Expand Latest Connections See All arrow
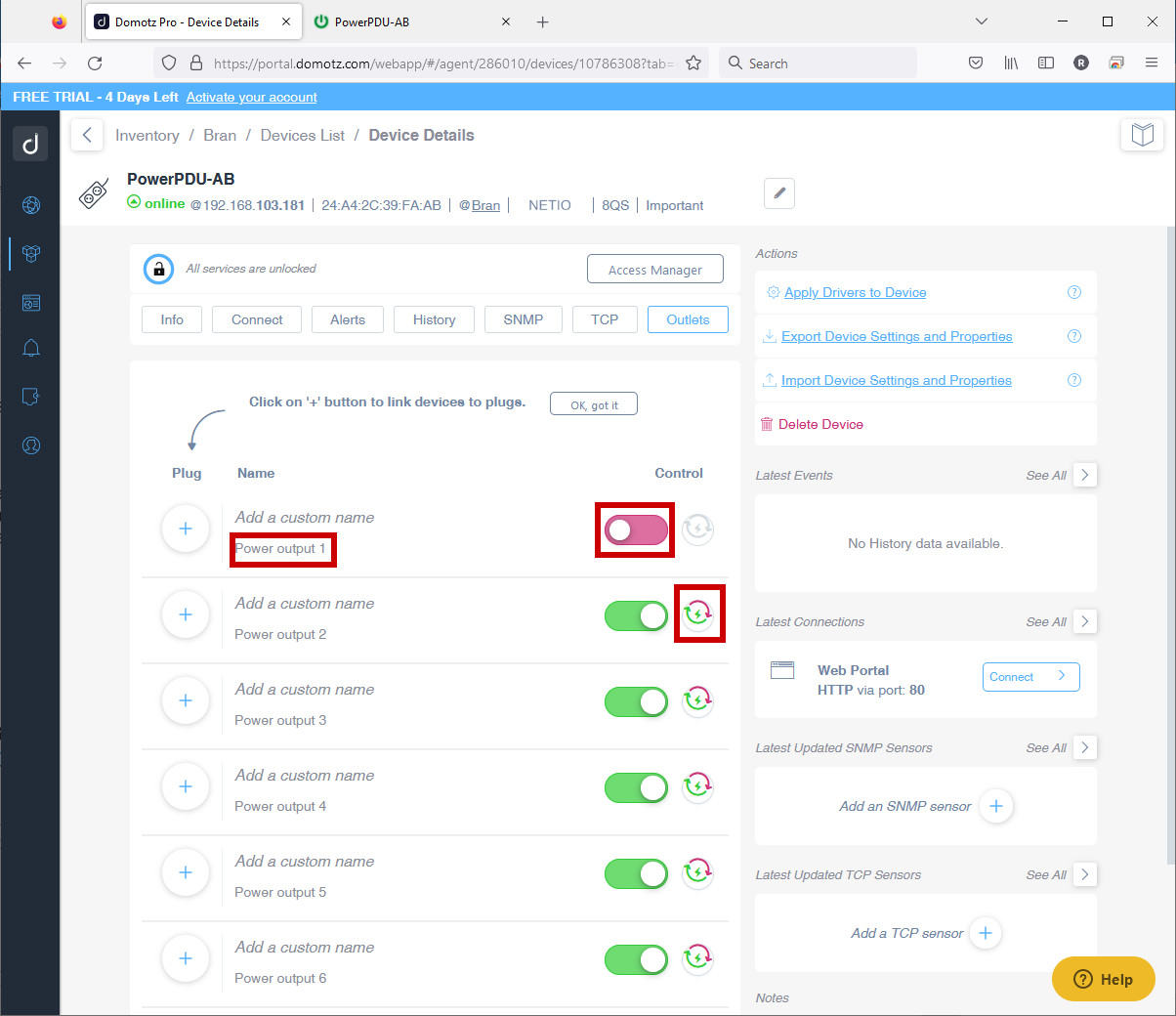Image resolution: width=1176 pixels, height=1016 pixels. click(1085, 621)
